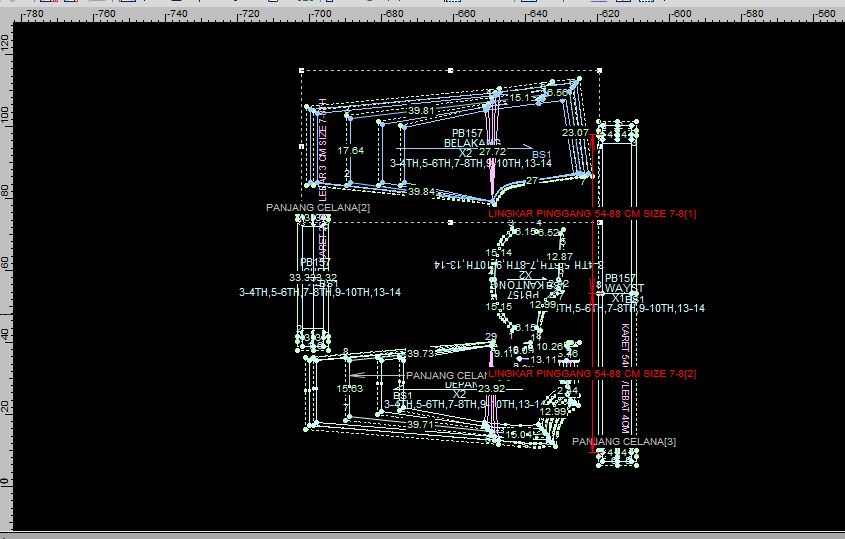Select the 15.63 dimension on front piece
845x539 pixels.
[x=350, y=389]
